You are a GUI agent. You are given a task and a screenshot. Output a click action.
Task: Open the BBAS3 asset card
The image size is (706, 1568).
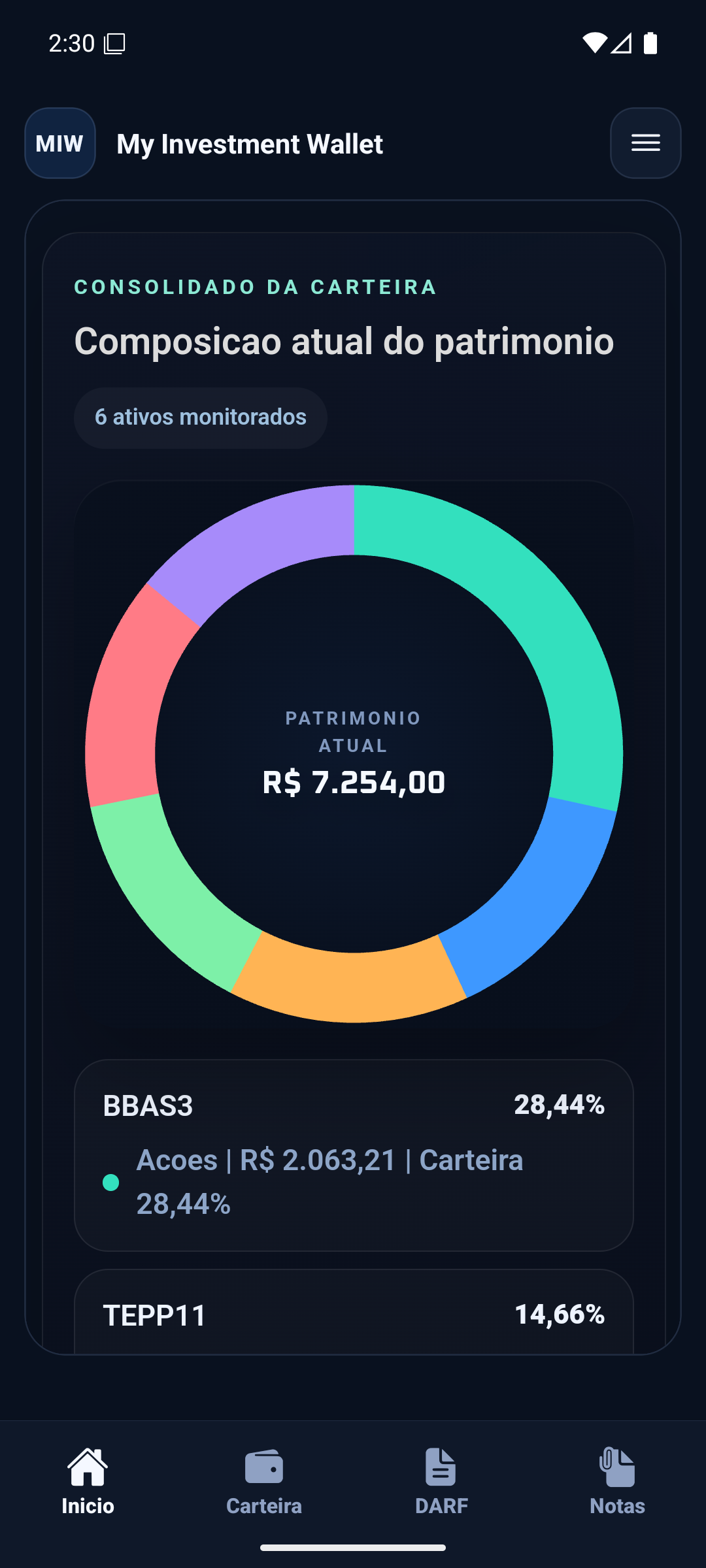[354, 1155]
